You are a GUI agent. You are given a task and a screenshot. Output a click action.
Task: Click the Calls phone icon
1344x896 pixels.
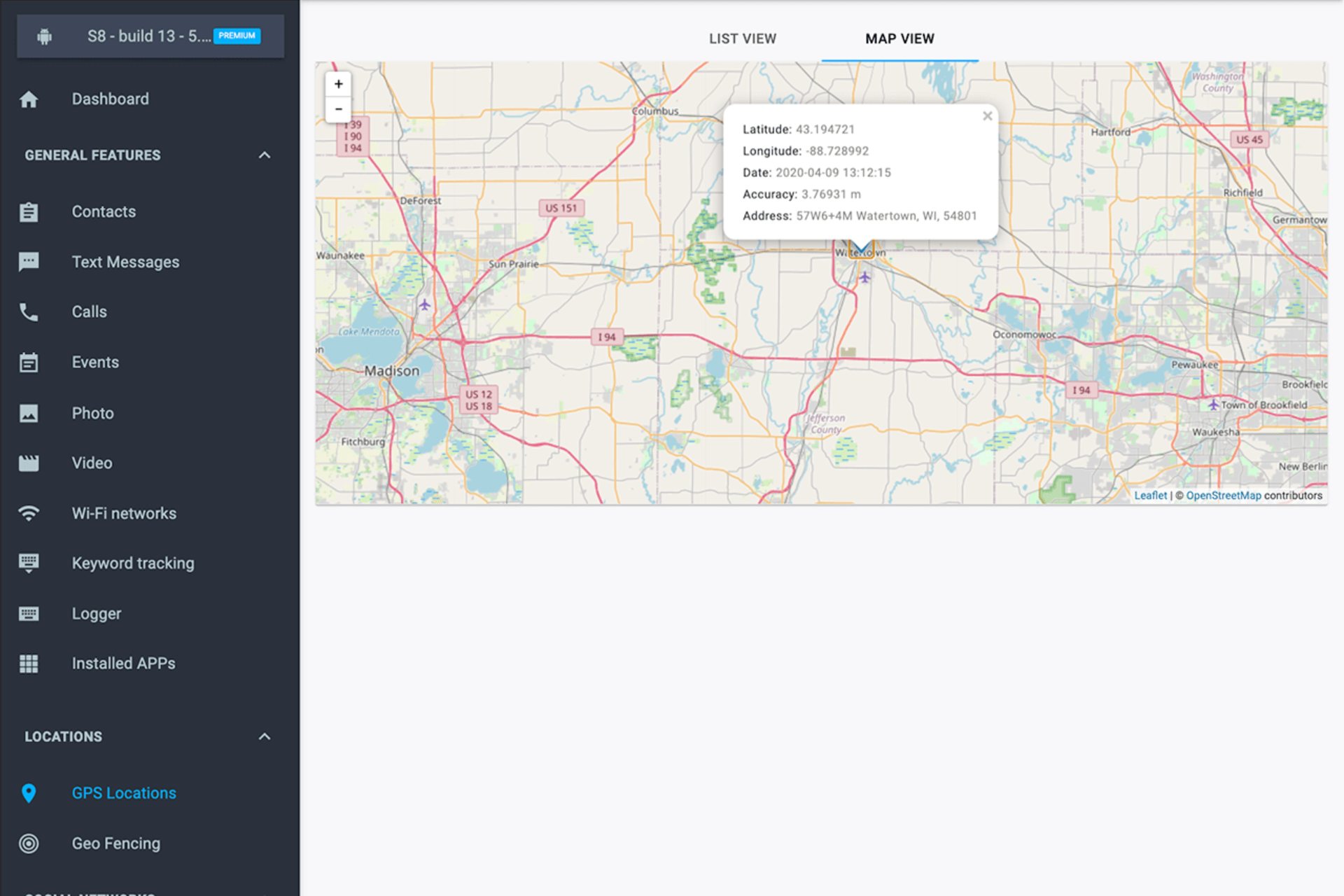[29, 312]
